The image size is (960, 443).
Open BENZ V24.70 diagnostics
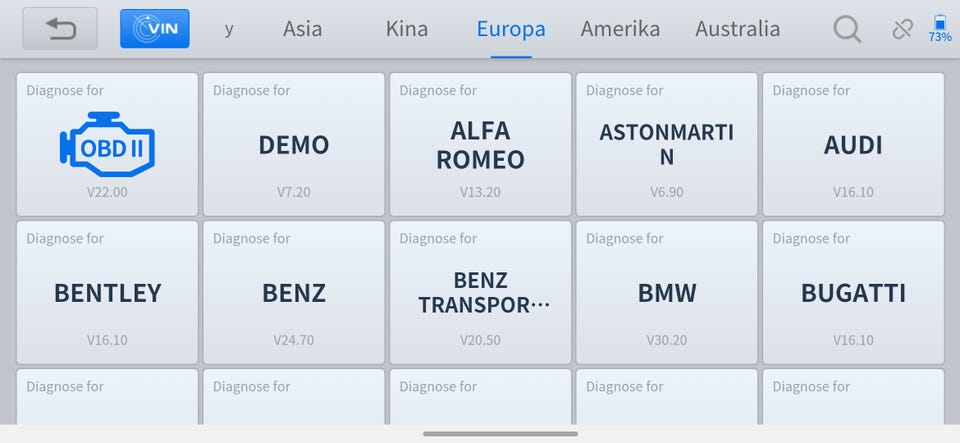click(x=294, y=292)
